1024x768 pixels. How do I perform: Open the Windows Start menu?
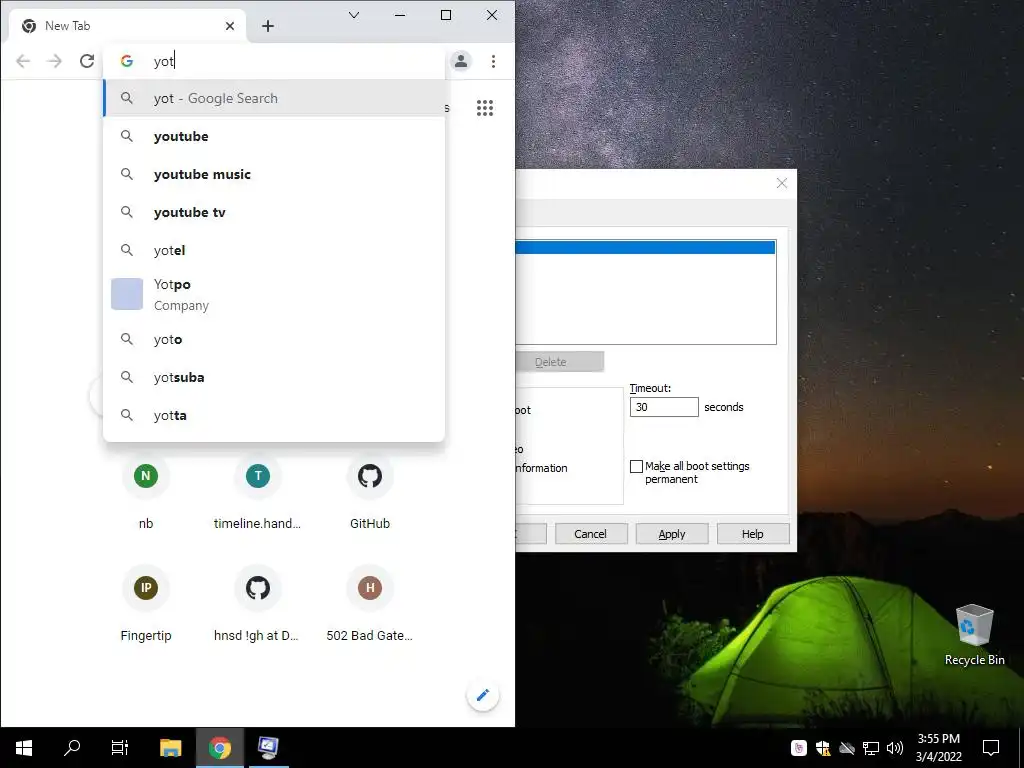[24, 748]
